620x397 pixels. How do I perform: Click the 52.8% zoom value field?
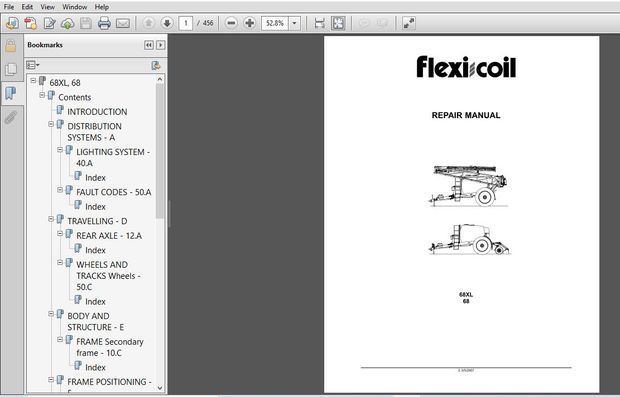pyautogui.click(x=275, y=23)
